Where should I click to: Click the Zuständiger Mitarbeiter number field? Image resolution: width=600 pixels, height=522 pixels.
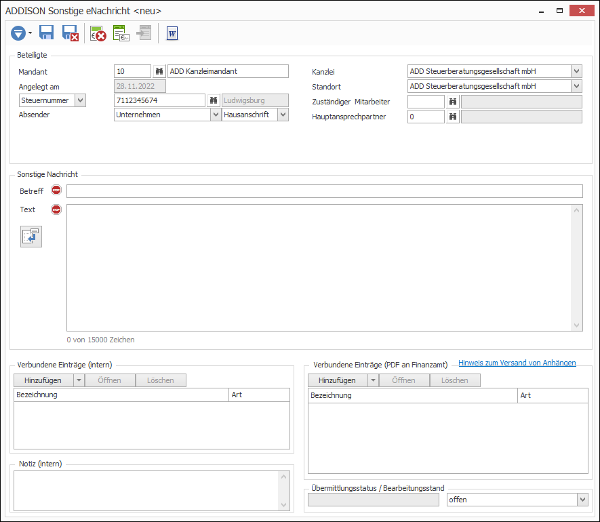426,102
